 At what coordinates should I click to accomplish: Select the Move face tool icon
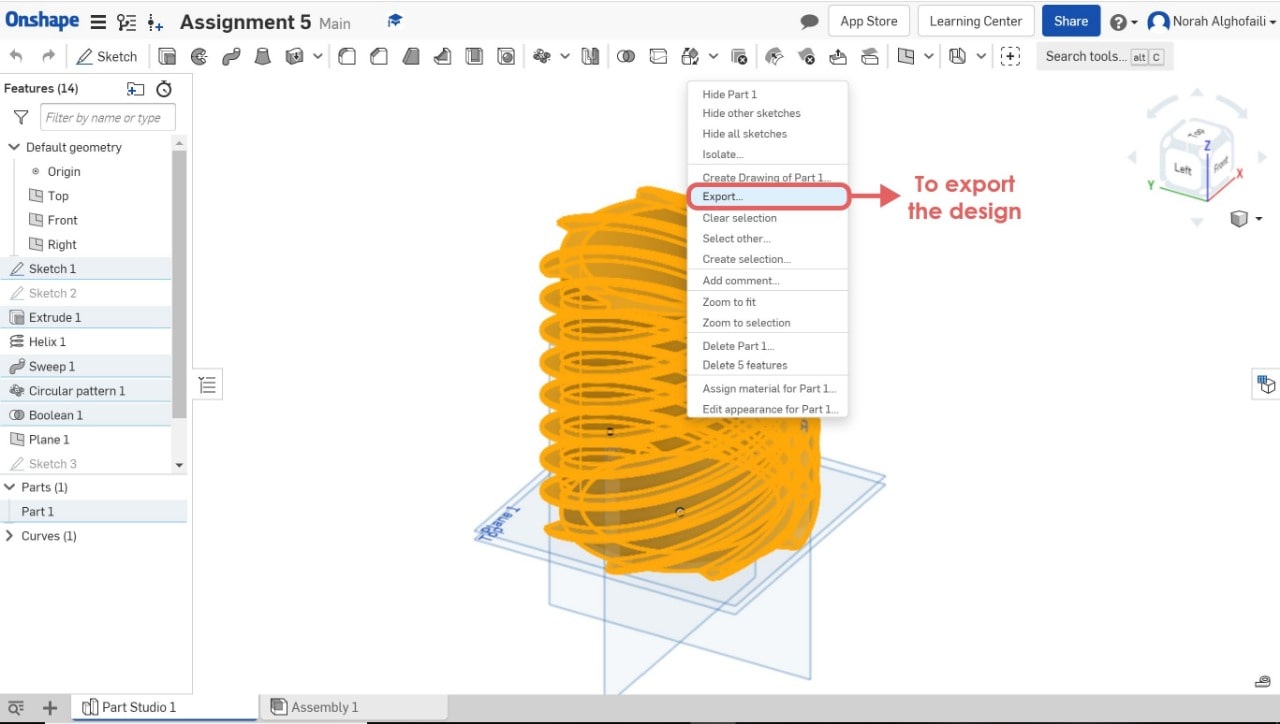point(838,57)
